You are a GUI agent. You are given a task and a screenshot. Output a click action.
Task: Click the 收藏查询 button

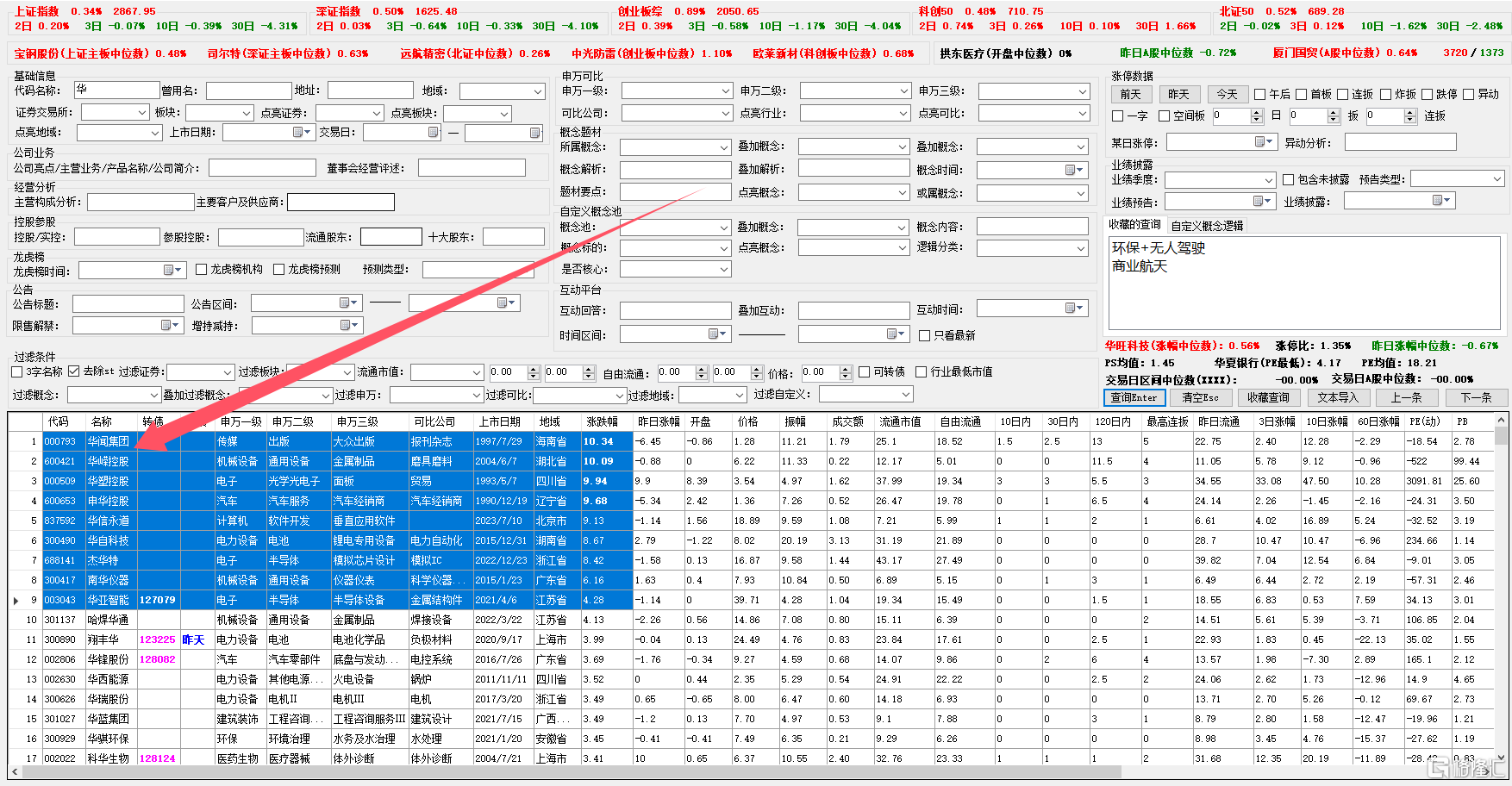tap(1268, 397)
